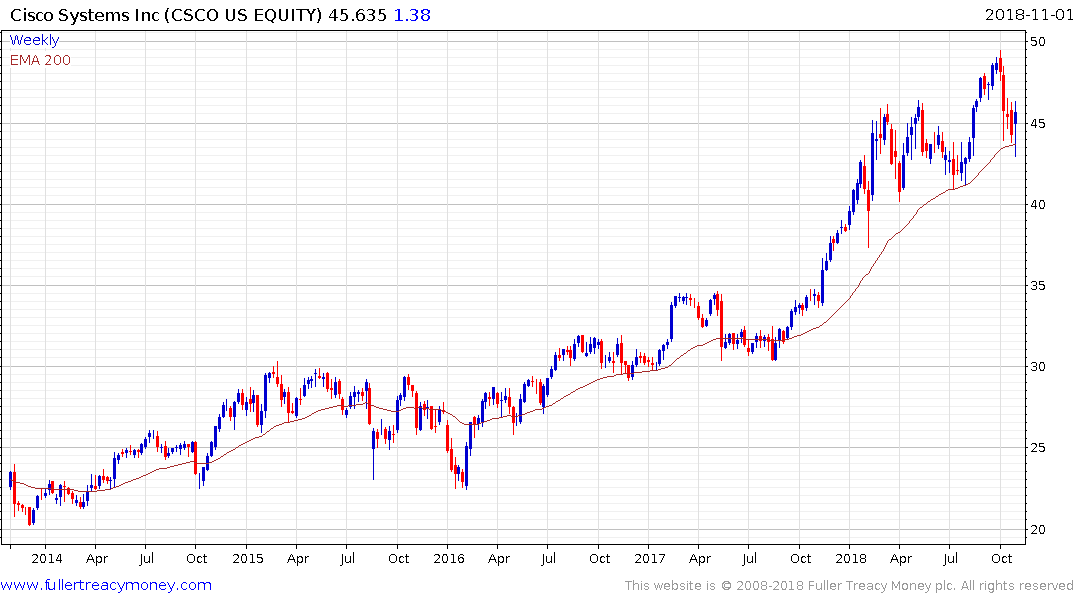1075x600 pixels.
Task: Click the Oct label after 2018
Action: click(1002, 559)
